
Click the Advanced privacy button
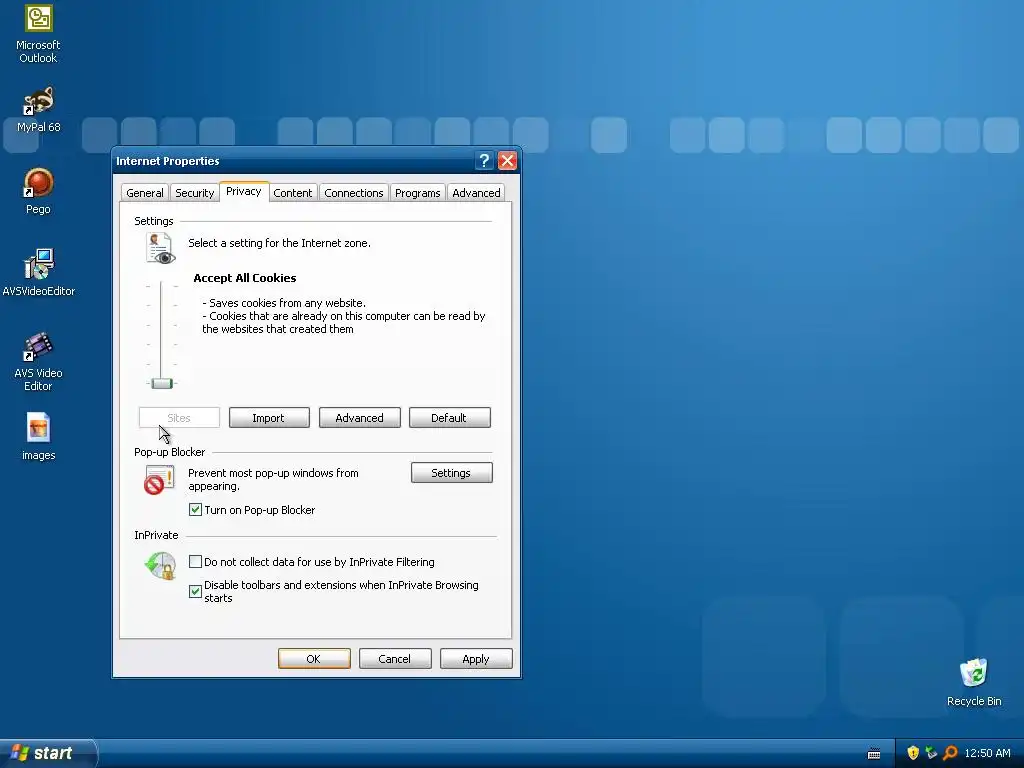pyautogui.click(x=359, y=418)
